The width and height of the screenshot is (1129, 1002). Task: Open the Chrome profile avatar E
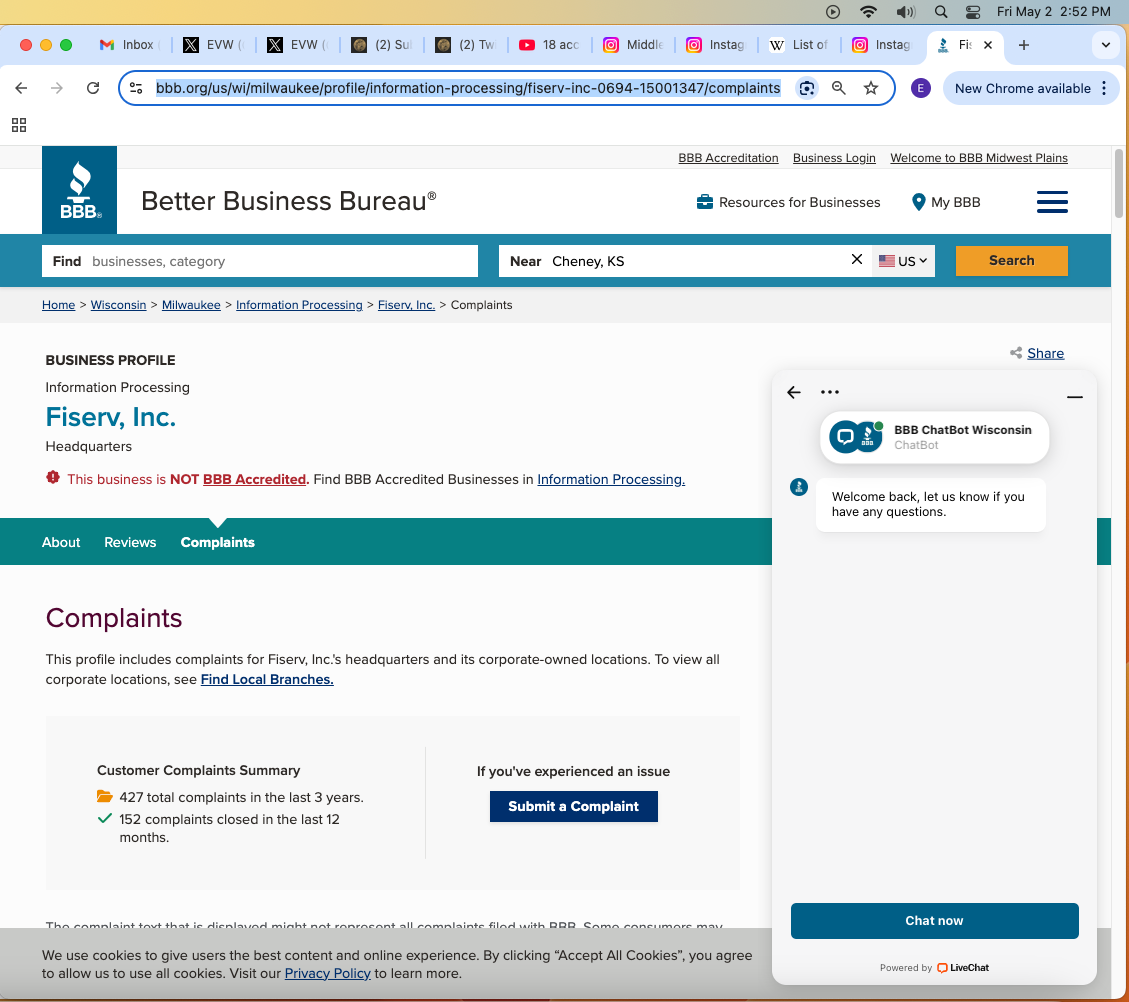920,88
